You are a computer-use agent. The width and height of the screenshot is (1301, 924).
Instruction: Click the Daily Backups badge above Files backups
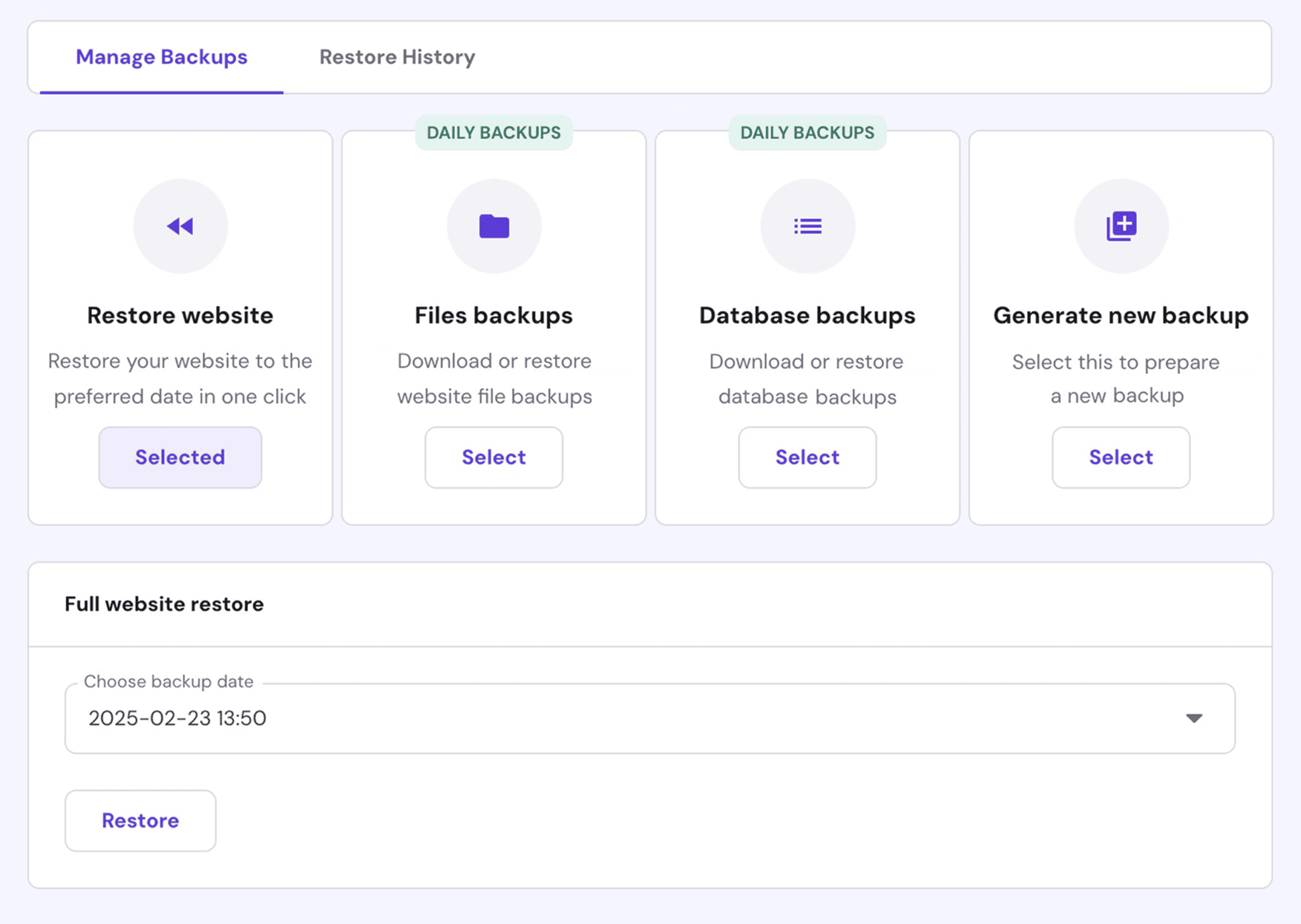tap(494, 133)
